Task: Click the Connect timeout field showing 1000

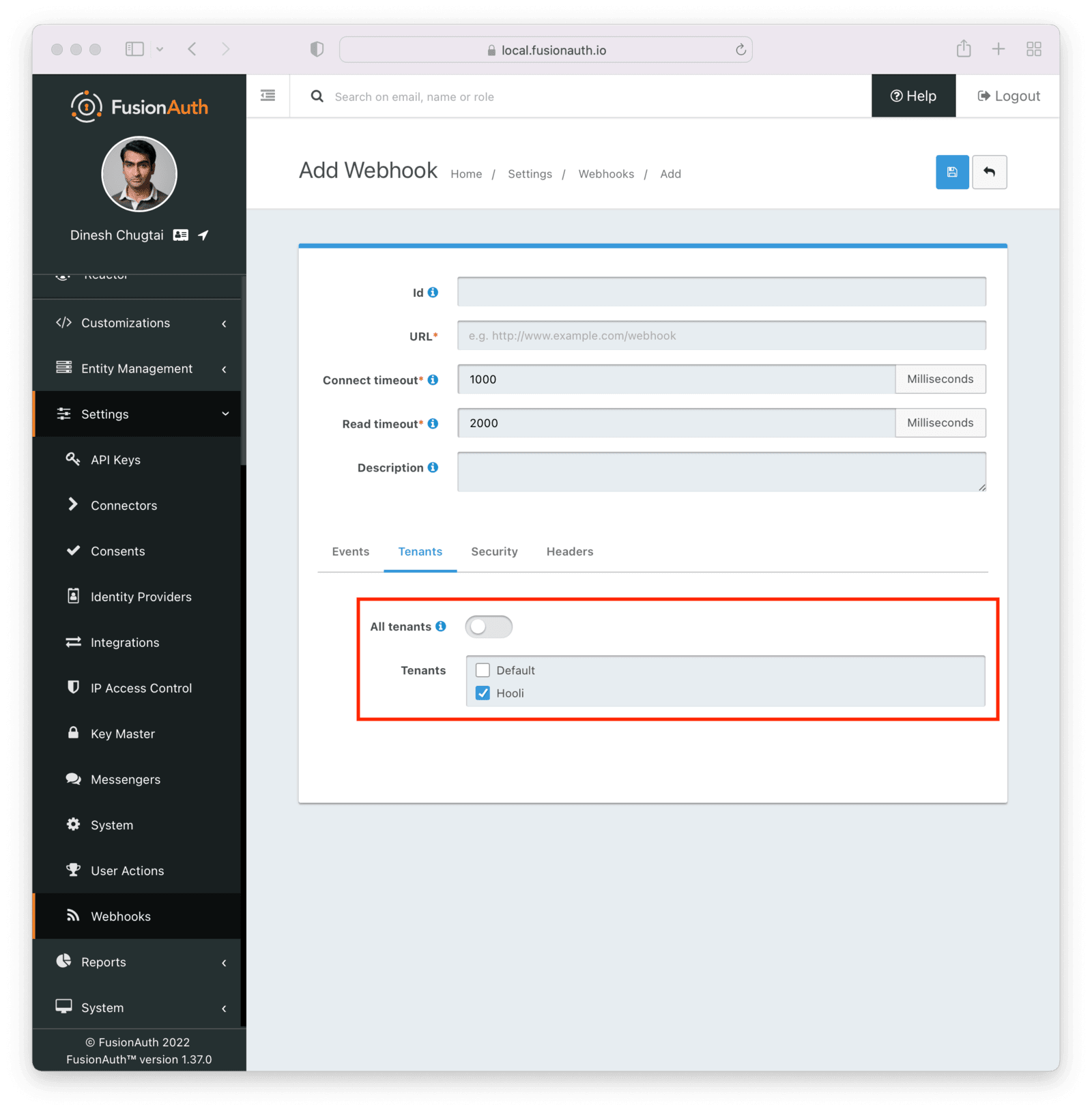Action: (x=676, y=379)
